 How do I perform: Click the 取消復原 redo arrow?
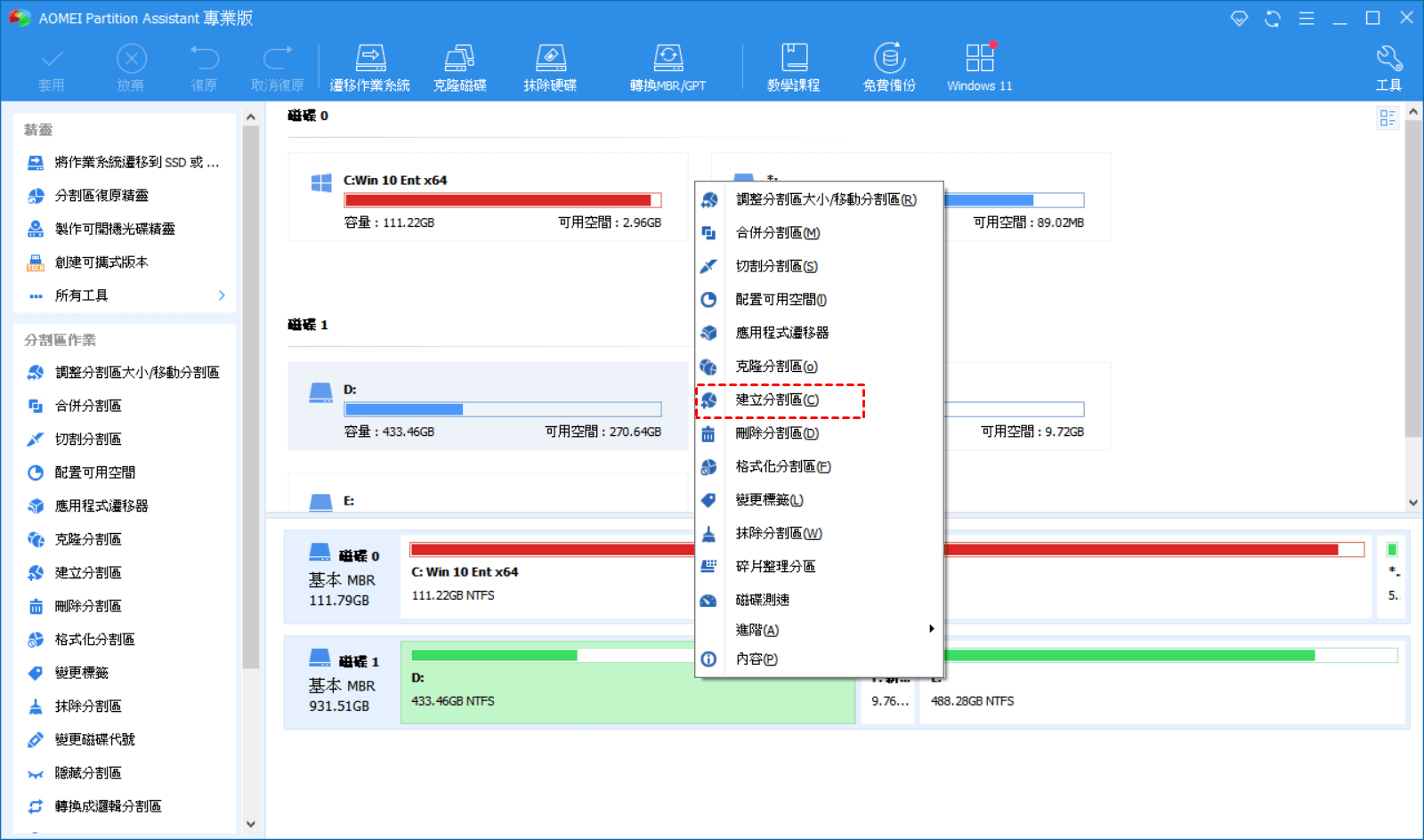click(x=278, y=69)
